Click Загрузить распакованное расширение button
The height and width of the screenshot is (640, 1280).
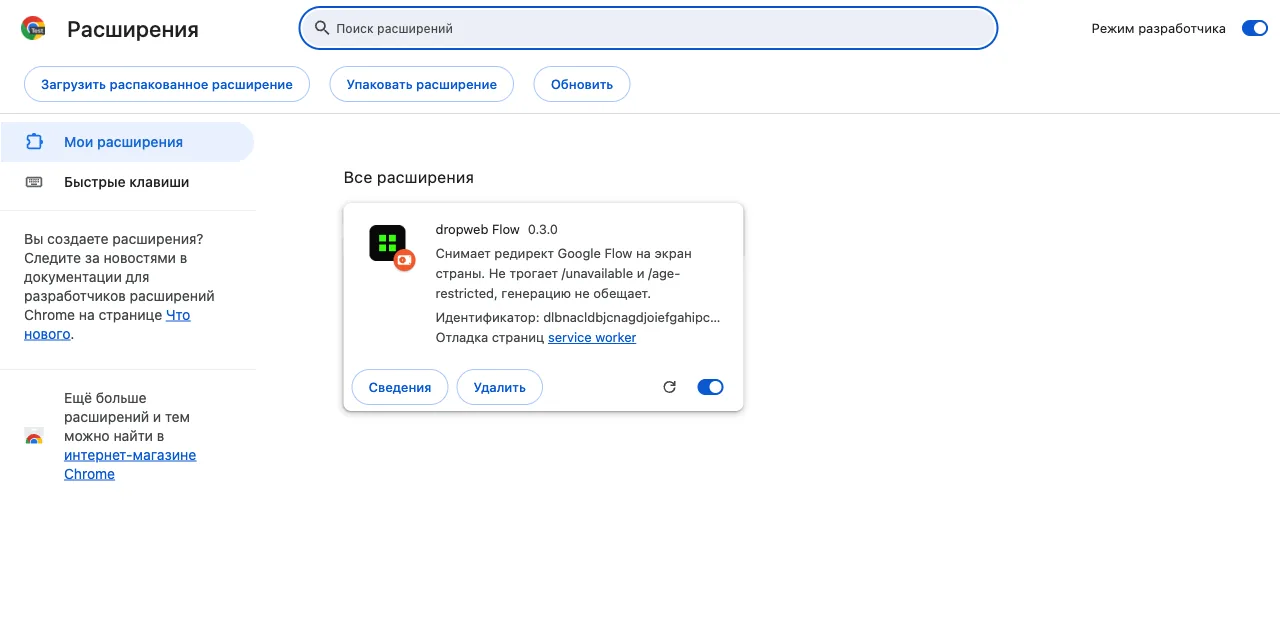pyautogui.click(x=167, y=84)
